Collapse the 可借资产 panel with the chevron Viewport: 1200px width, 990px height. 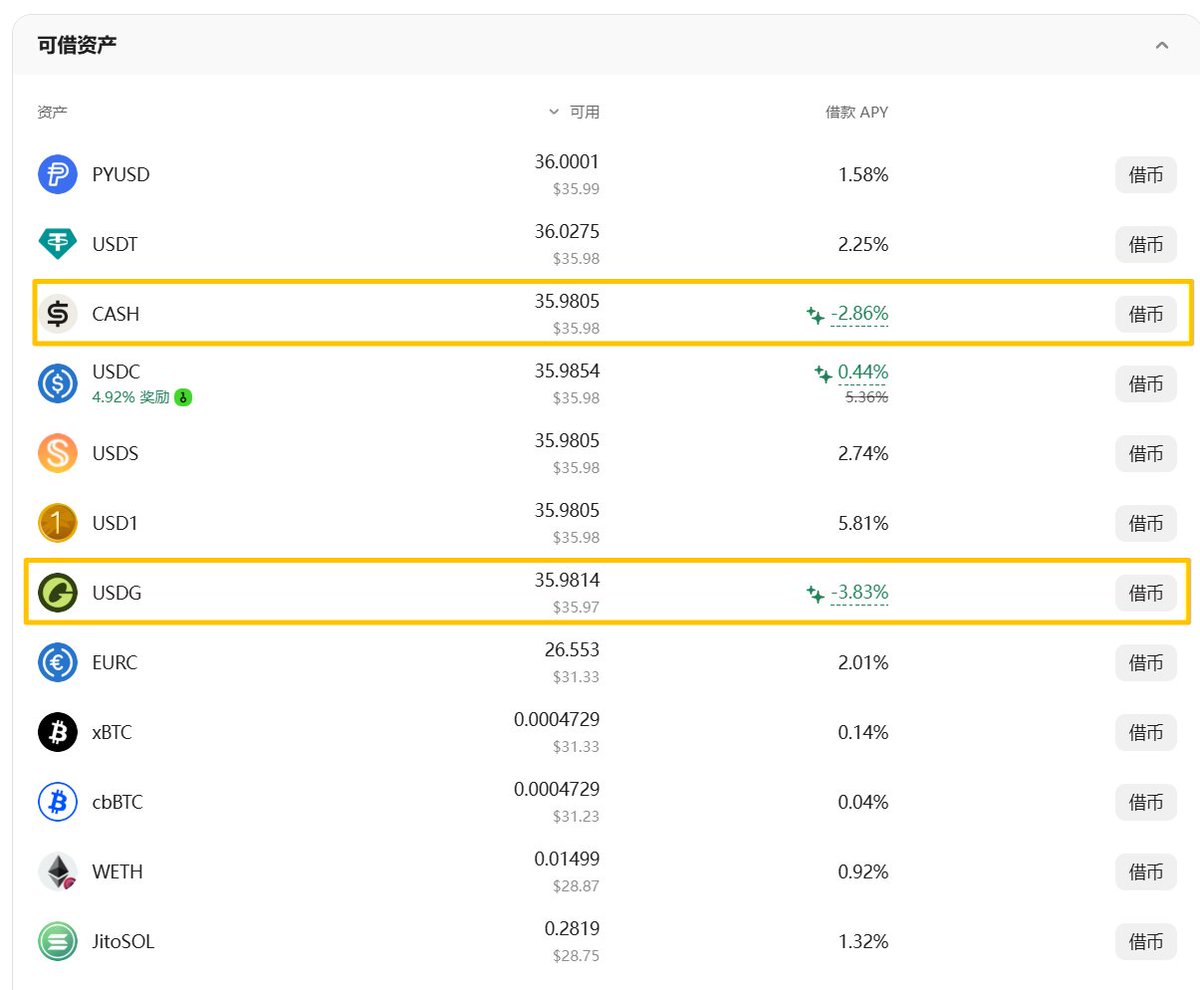(1161, 45)
